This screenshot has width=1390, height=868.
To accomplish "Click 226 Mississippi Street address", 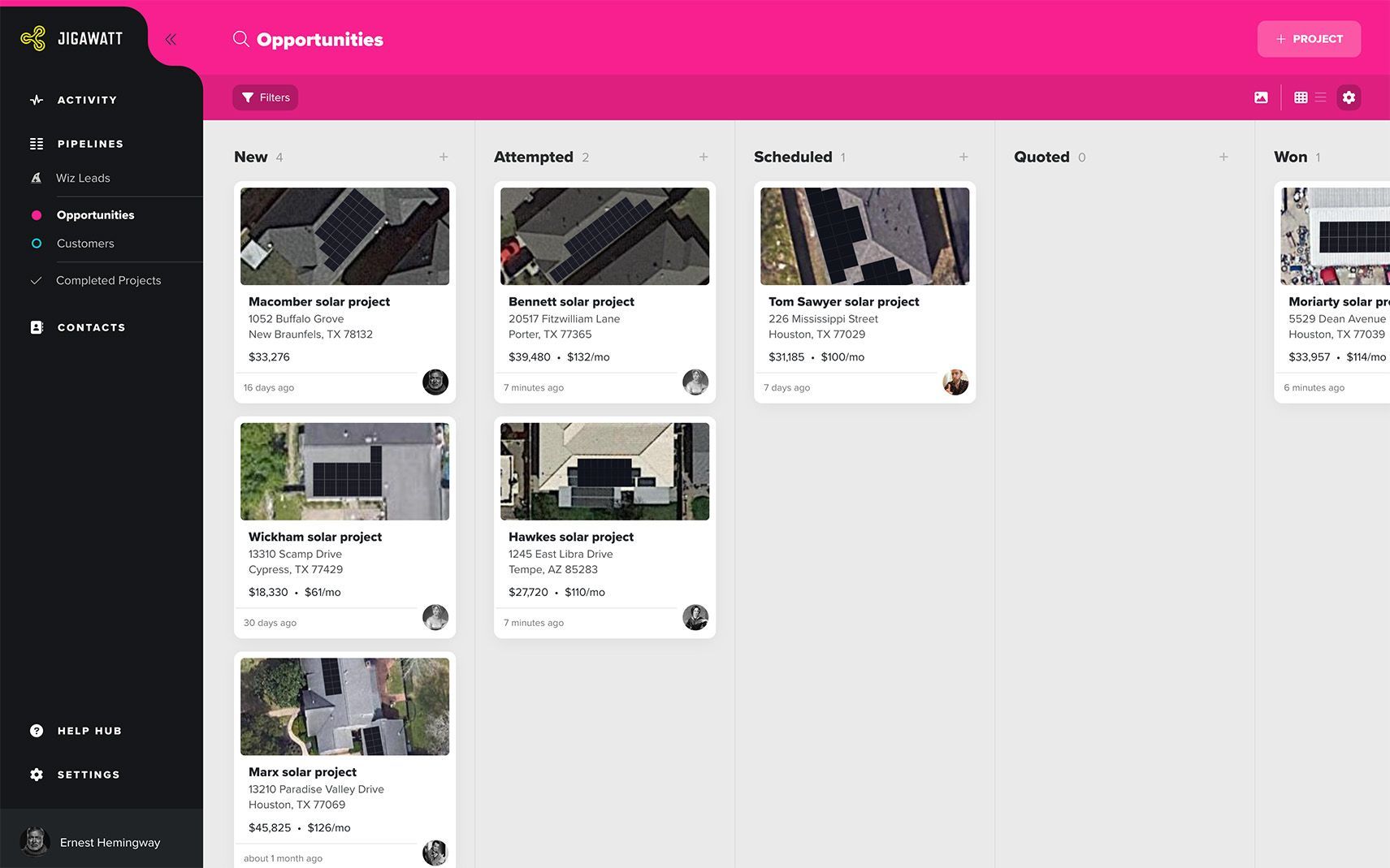I will tap(823, 318).
